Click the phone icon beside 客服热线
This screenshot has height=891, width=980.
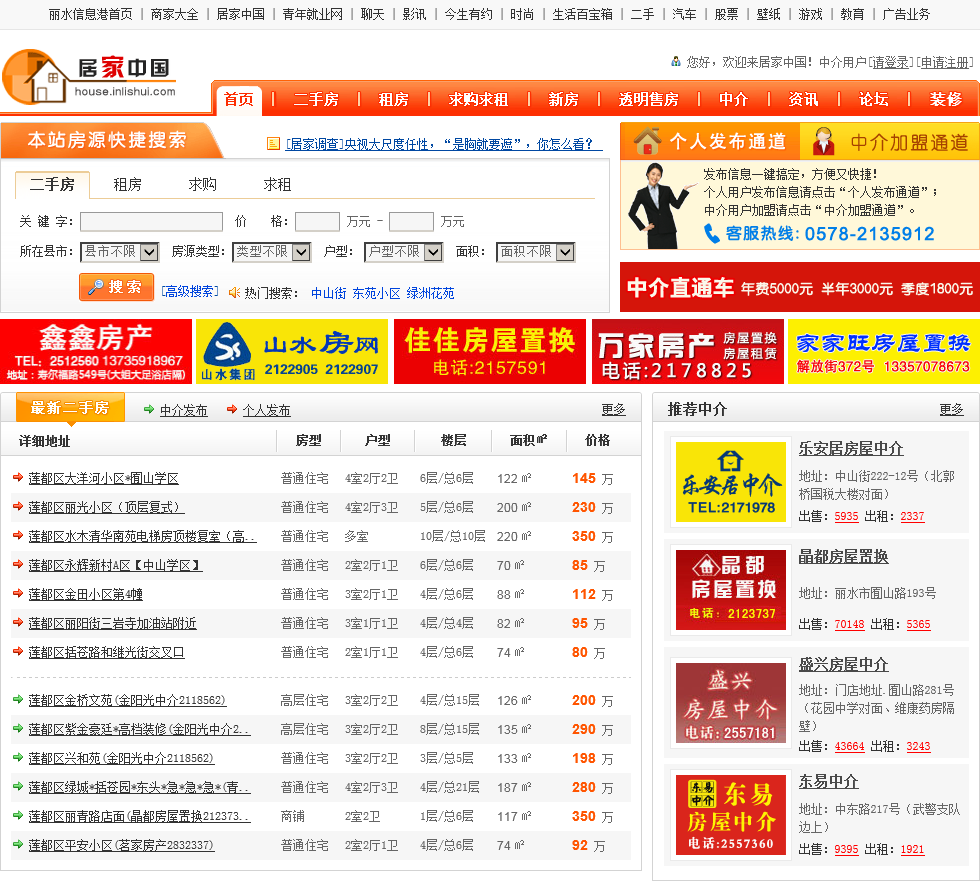(711, 234)
